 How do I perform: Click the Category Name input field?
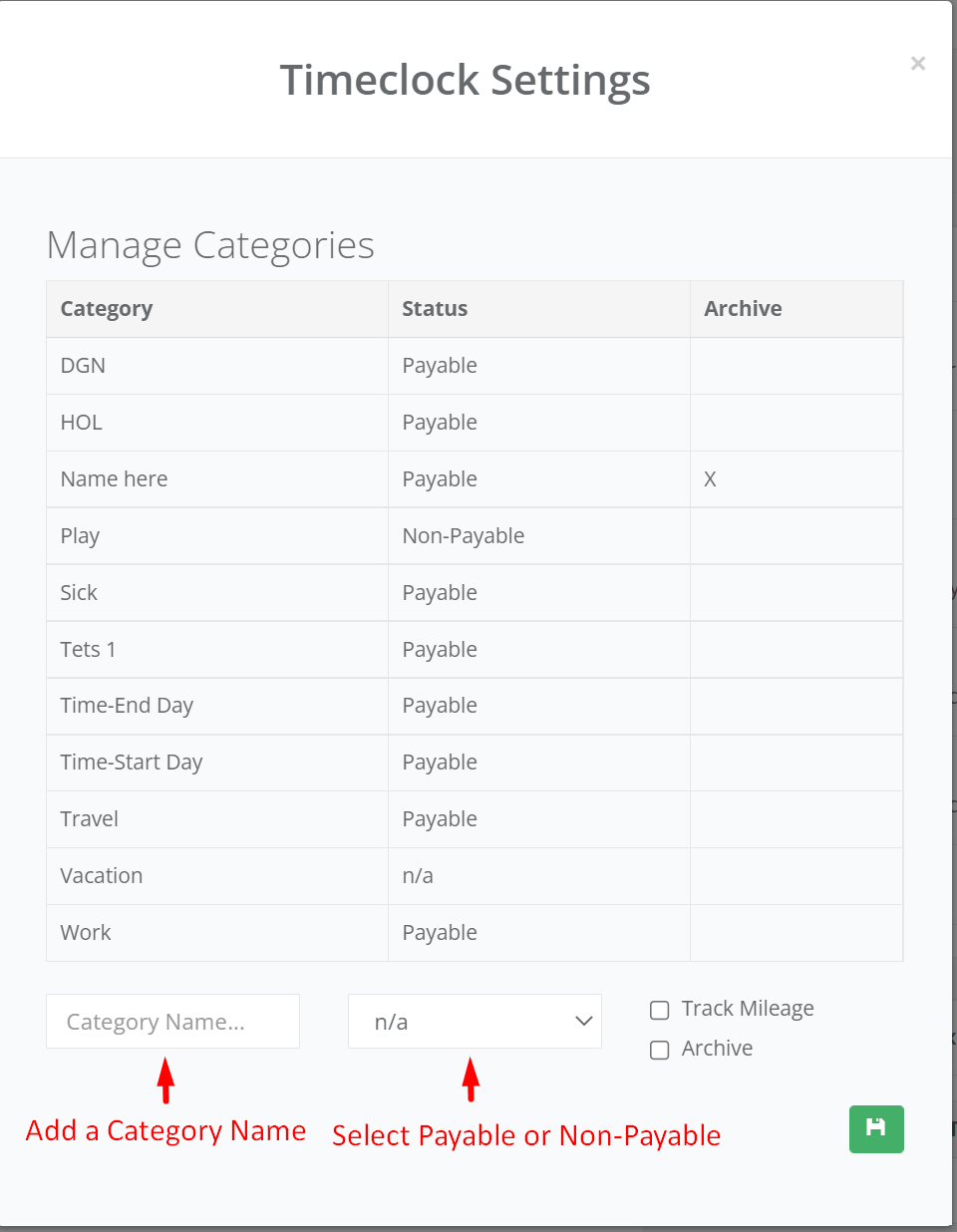point(172,1022)
